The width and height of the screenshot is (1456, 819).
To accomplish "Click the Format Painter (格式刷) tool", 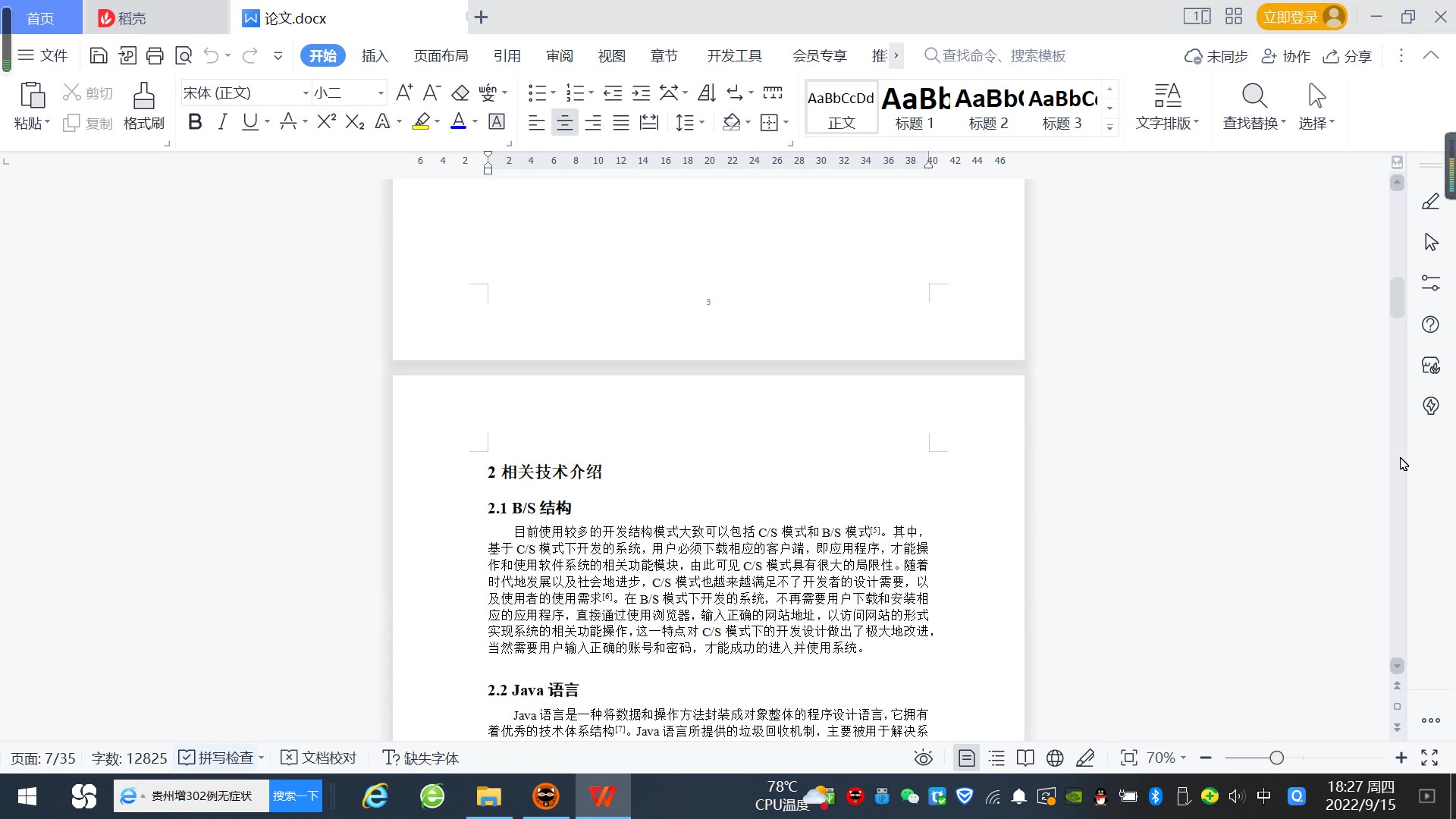I will point(144,106).
